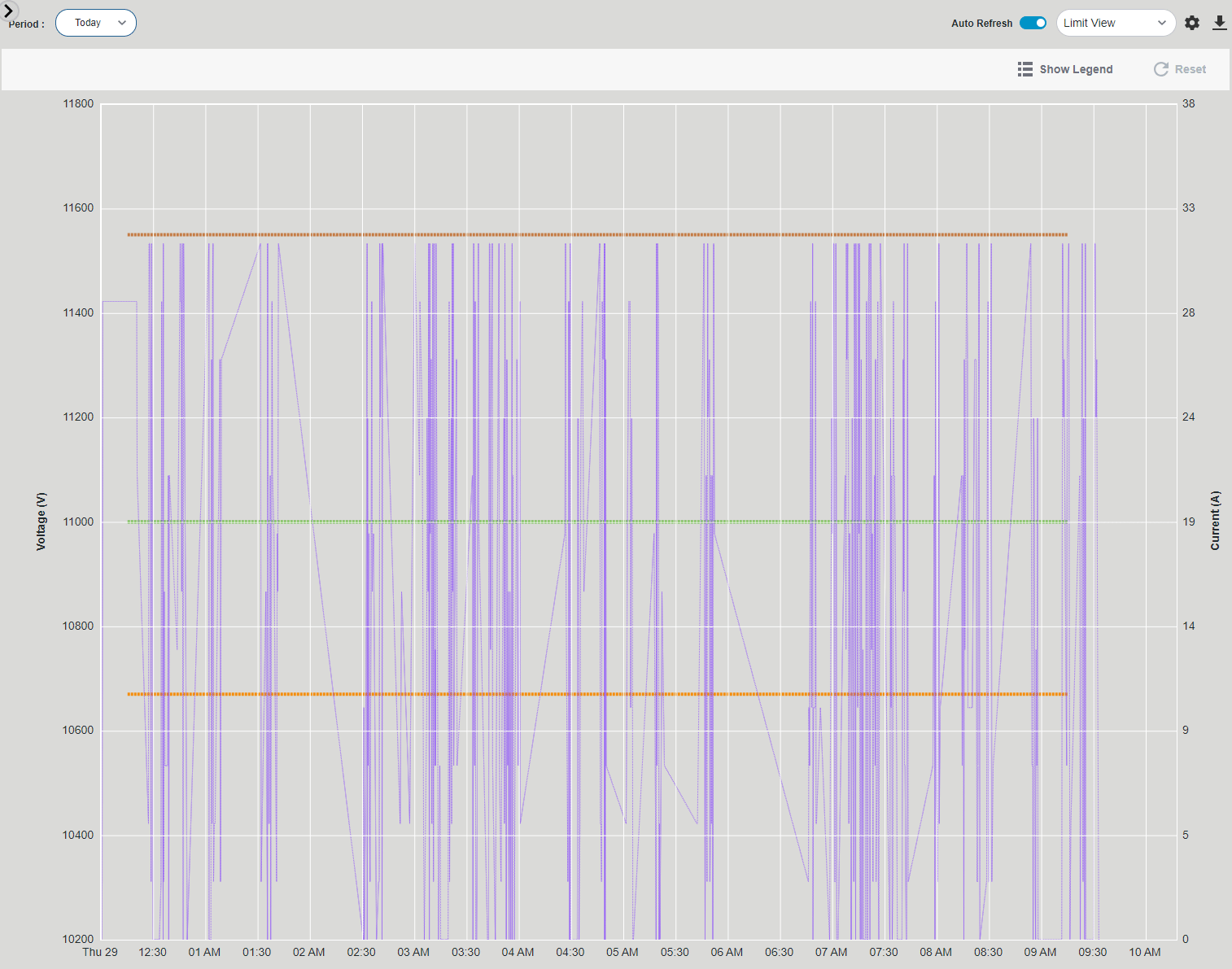The height and width of the screenshot is (969, 1232).
Task: Open the Limit View dropdown
Action: point(1116,23)
